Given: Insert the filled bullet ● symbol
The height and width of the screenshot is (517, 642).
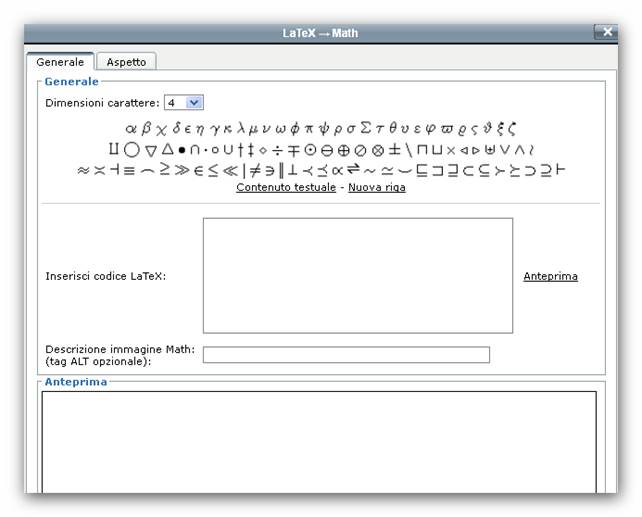Looking at the screenshot, I should [182, 150].
